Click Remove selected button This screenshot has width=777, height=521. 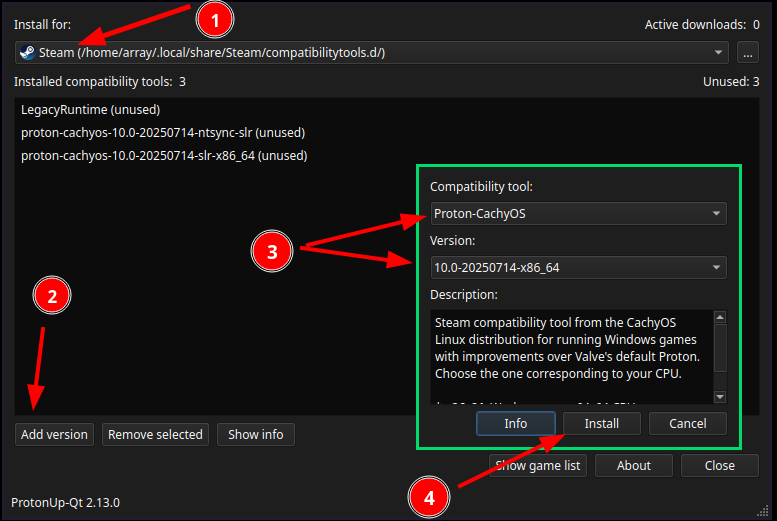point(155,435)
